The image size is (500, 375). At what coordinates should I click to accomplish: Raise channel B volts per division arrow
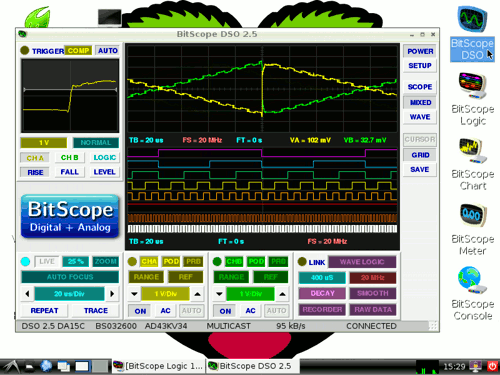pyautogui.click(x=282, y=294)
